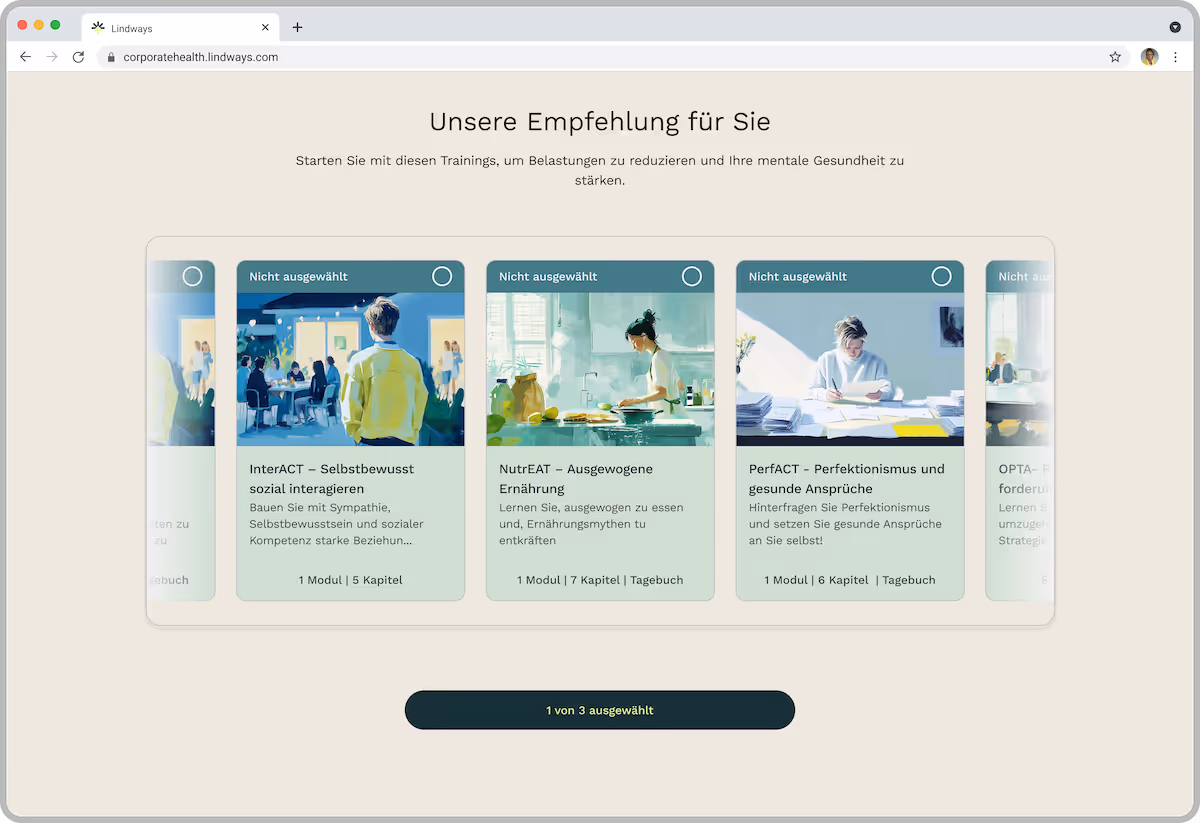Bookmark this page with the star icon

point(1115,57)
